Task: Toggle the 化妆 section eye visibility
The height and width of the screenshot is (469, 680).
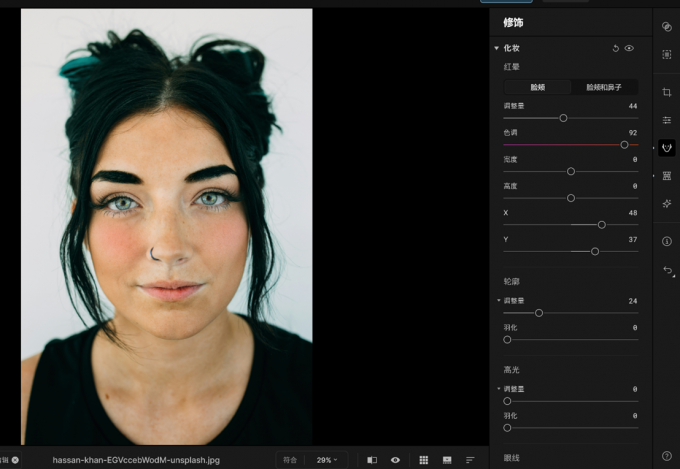Action: [x=629, y=48]
